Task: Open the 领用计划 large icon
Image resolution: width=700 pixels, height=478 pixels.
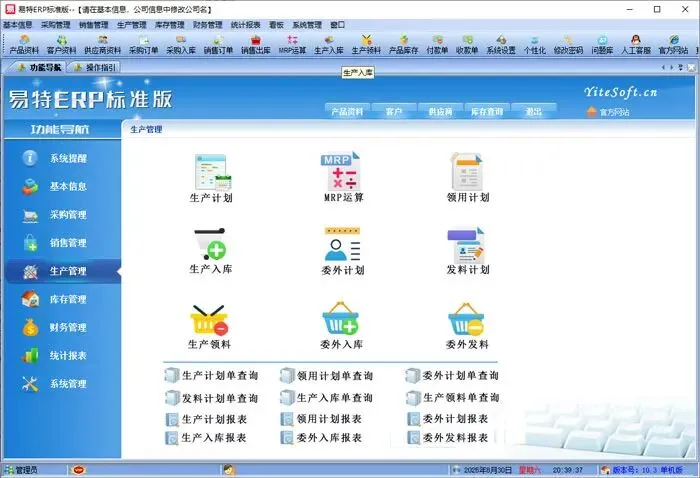Action: tap(467, 178)
